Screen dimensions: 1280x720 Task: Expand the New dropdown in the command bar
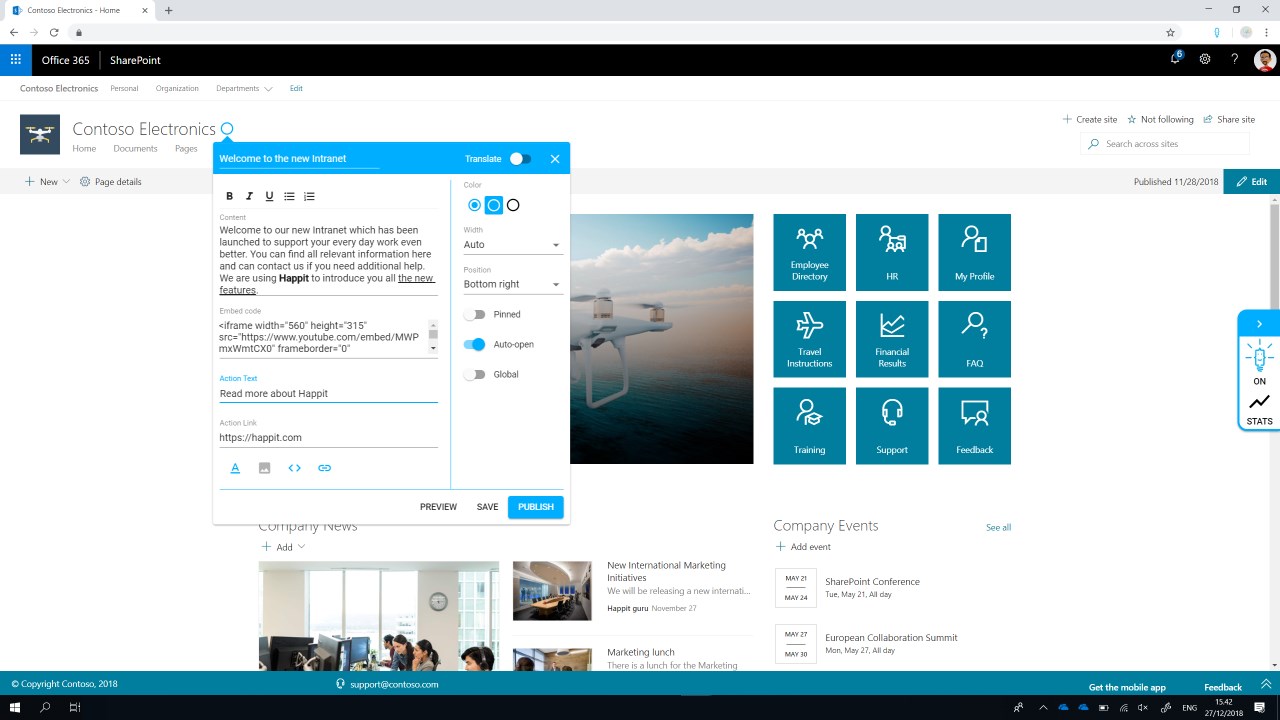[x=48, y=182]
